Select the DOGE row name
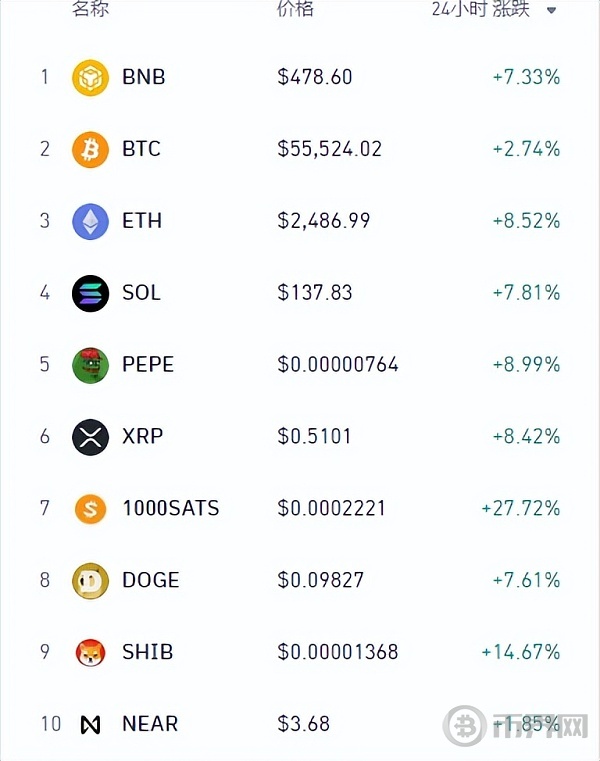The height and width of the screenshot is (761, 600). 151,580
